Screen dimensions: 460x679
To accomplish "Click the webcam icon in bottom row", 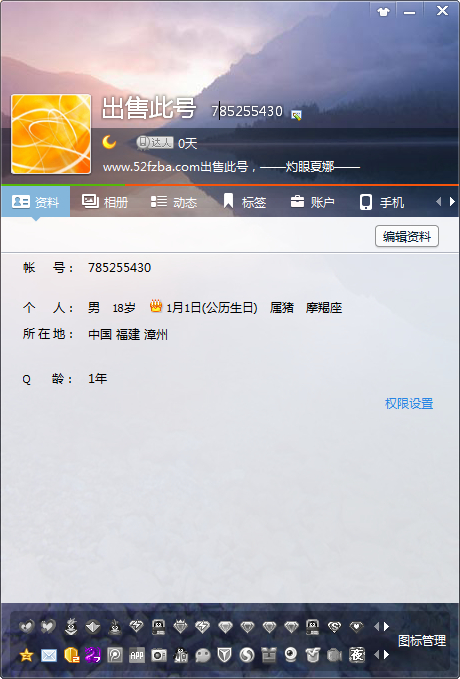I will (291, 655).
